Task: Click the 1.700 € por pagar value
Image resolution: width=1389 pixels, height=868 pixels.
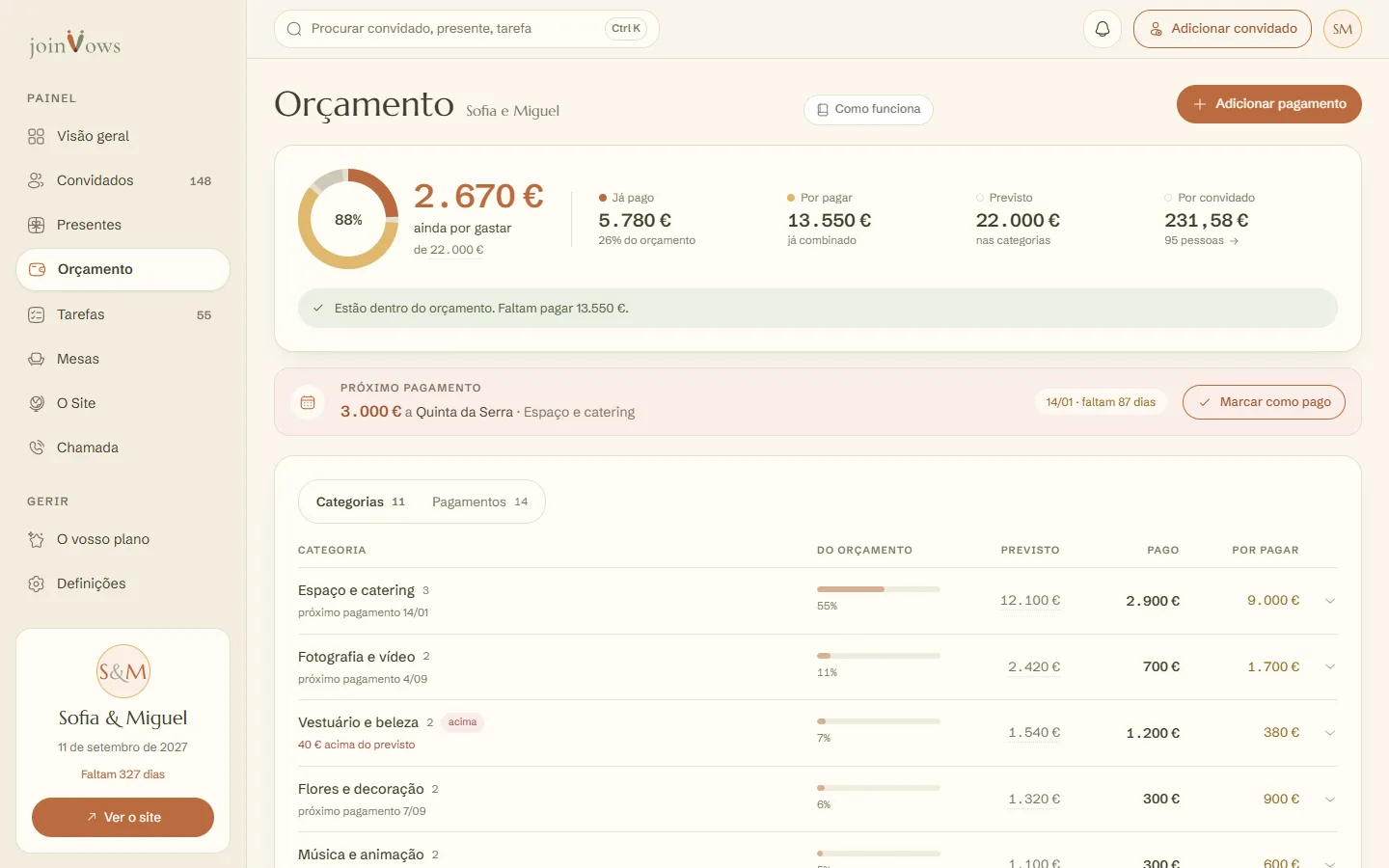Action: point(1273,666)
